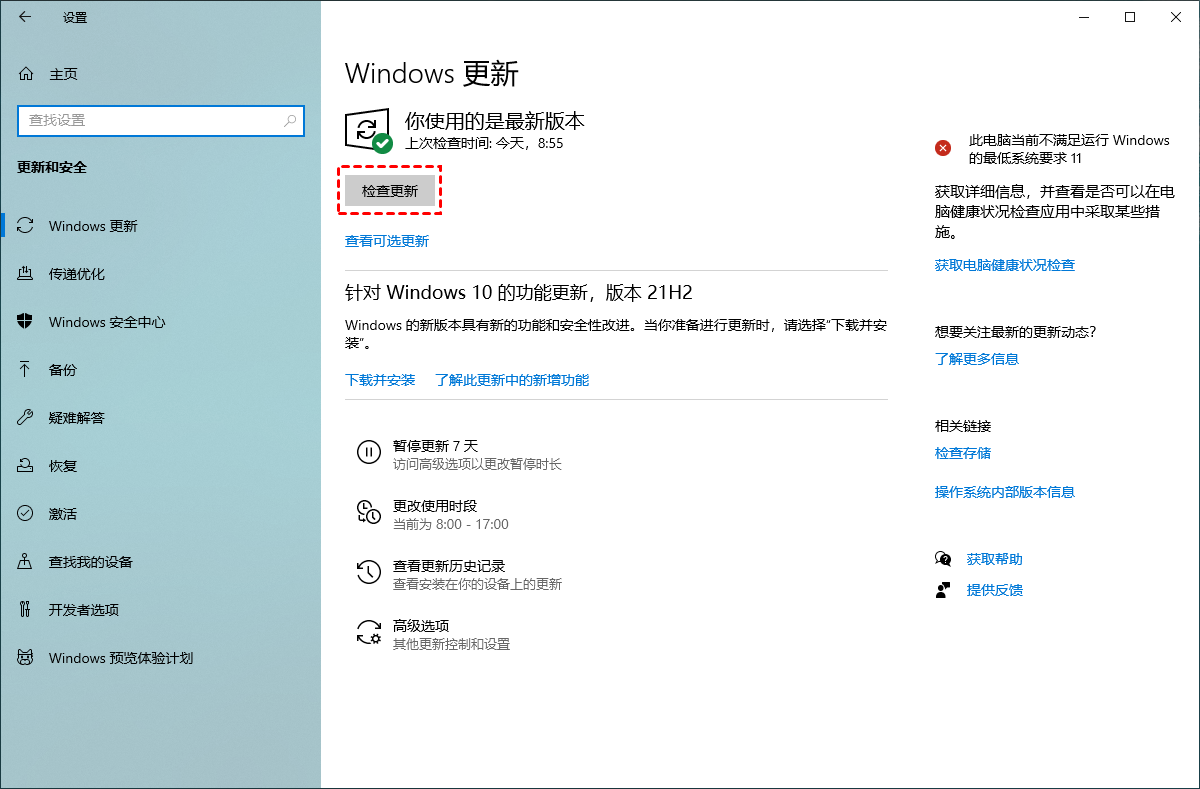
Task: Click the 相关链接 heading
Action: (x=963, y=426)
